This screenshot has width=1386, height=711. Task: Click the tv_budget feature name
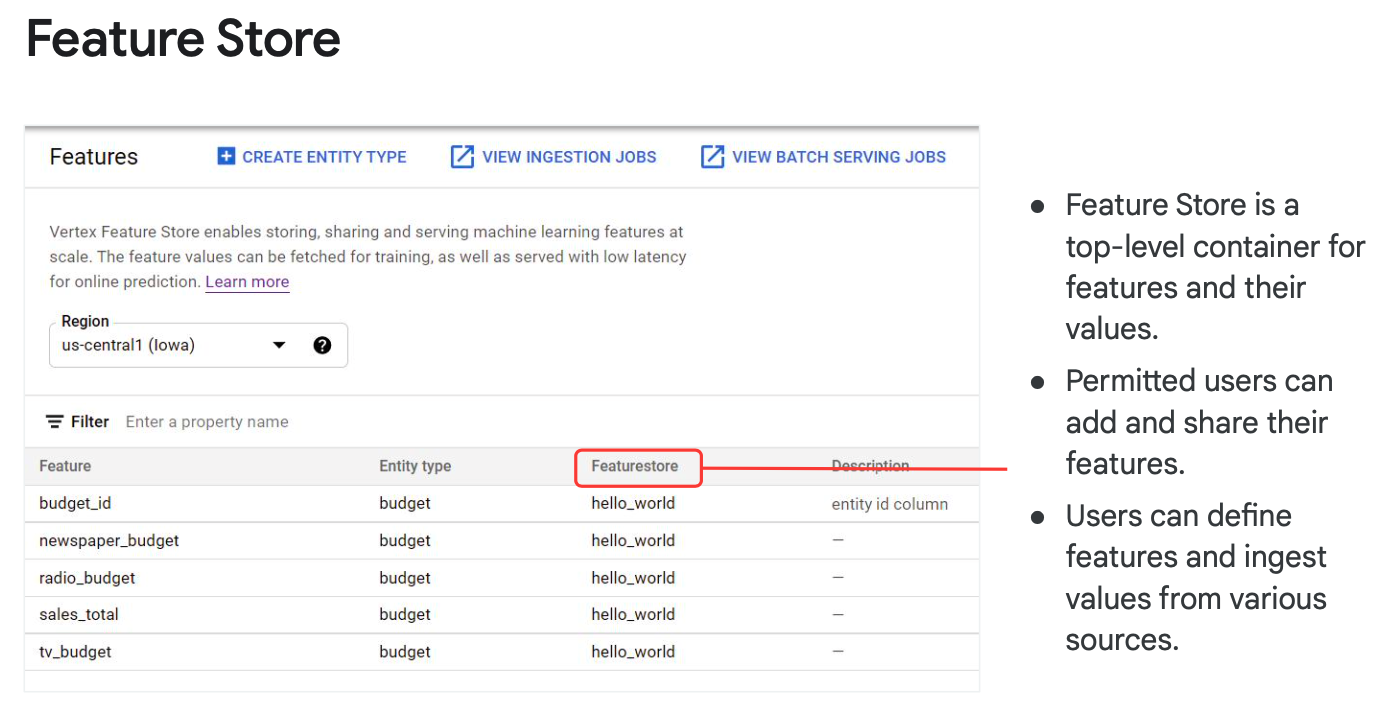[75, 652]
